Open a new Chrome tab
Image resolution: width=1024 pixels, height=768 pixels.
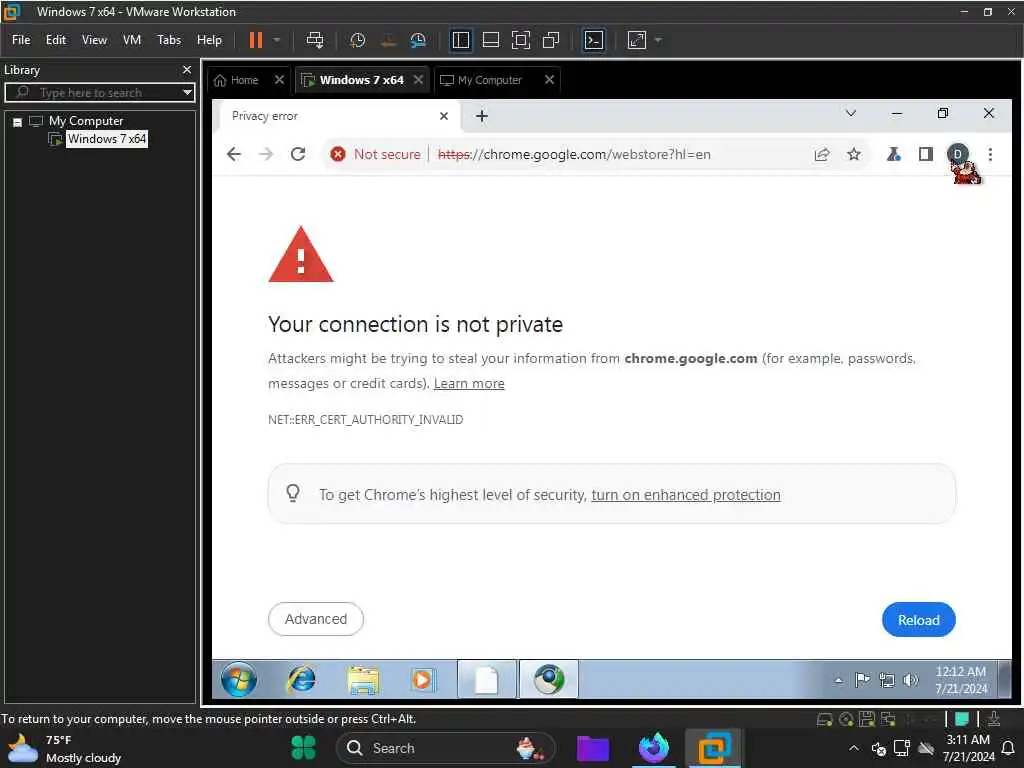coord(481,116)
